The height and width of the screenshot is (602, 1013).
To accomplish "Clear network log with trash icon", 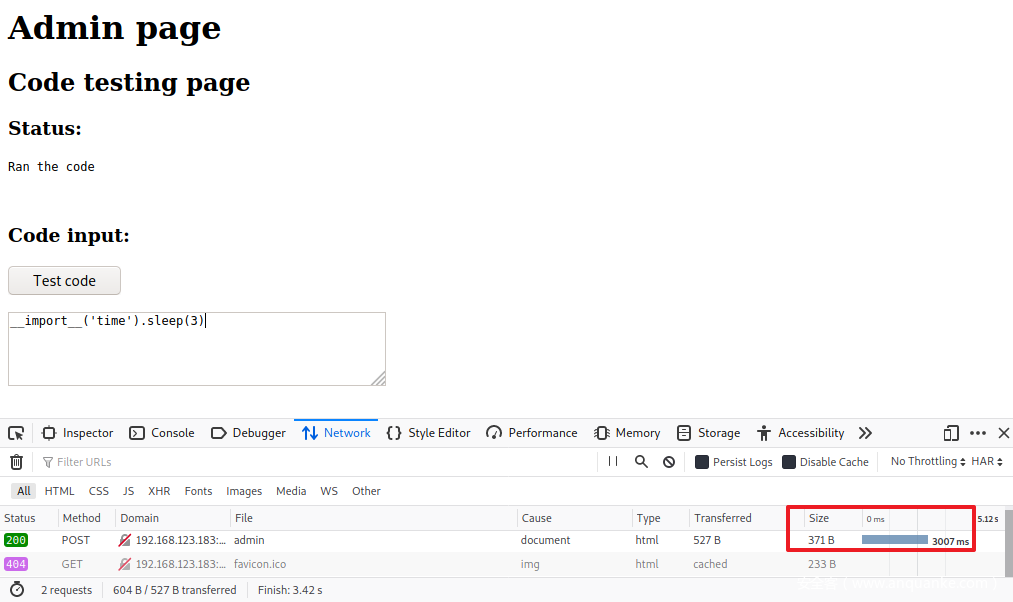I will tap(16, 462).
